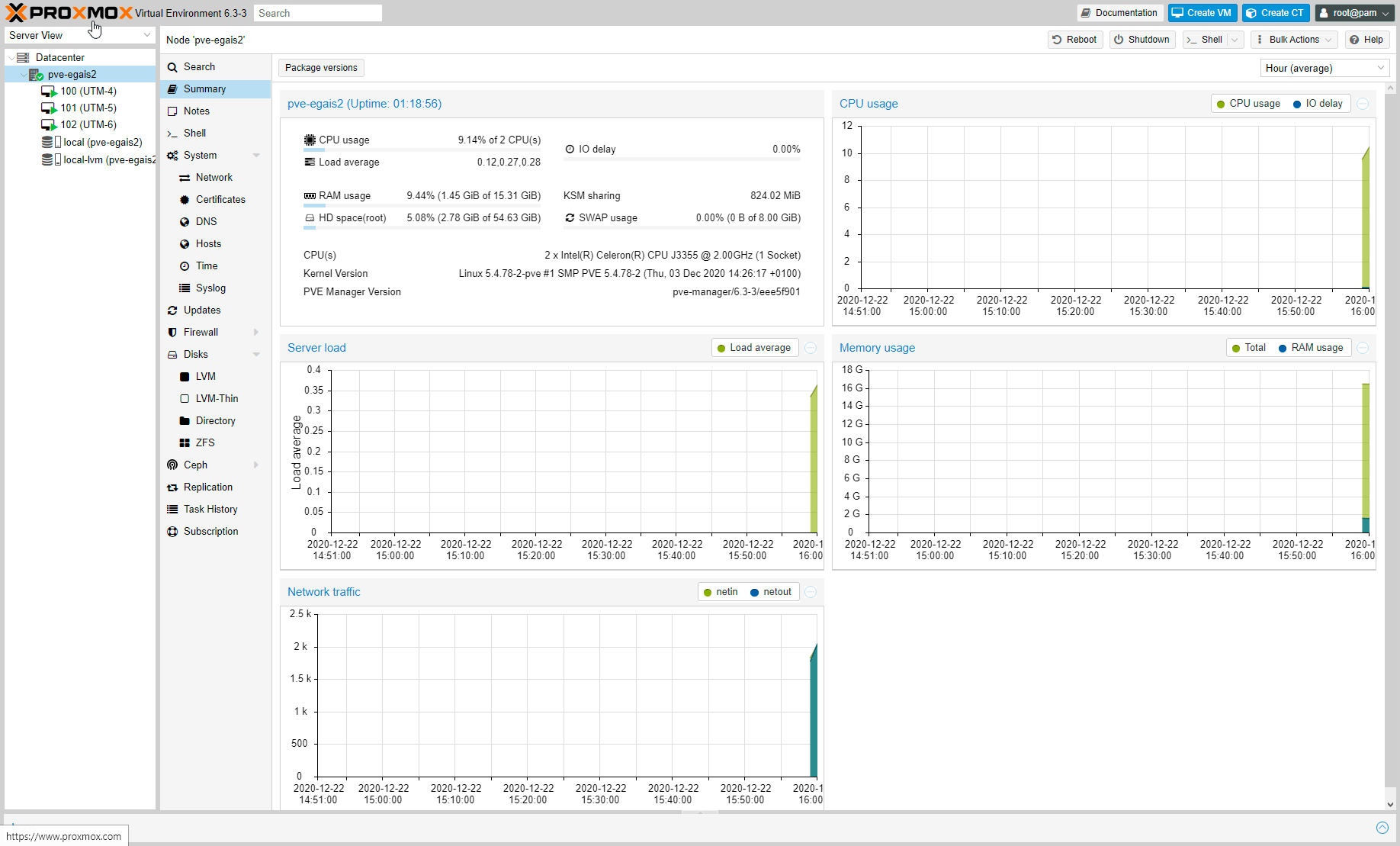Click the Firewall shield icon in sidebar
The height and width of the screenshot is (846, 1400).
tap(172, 333)
